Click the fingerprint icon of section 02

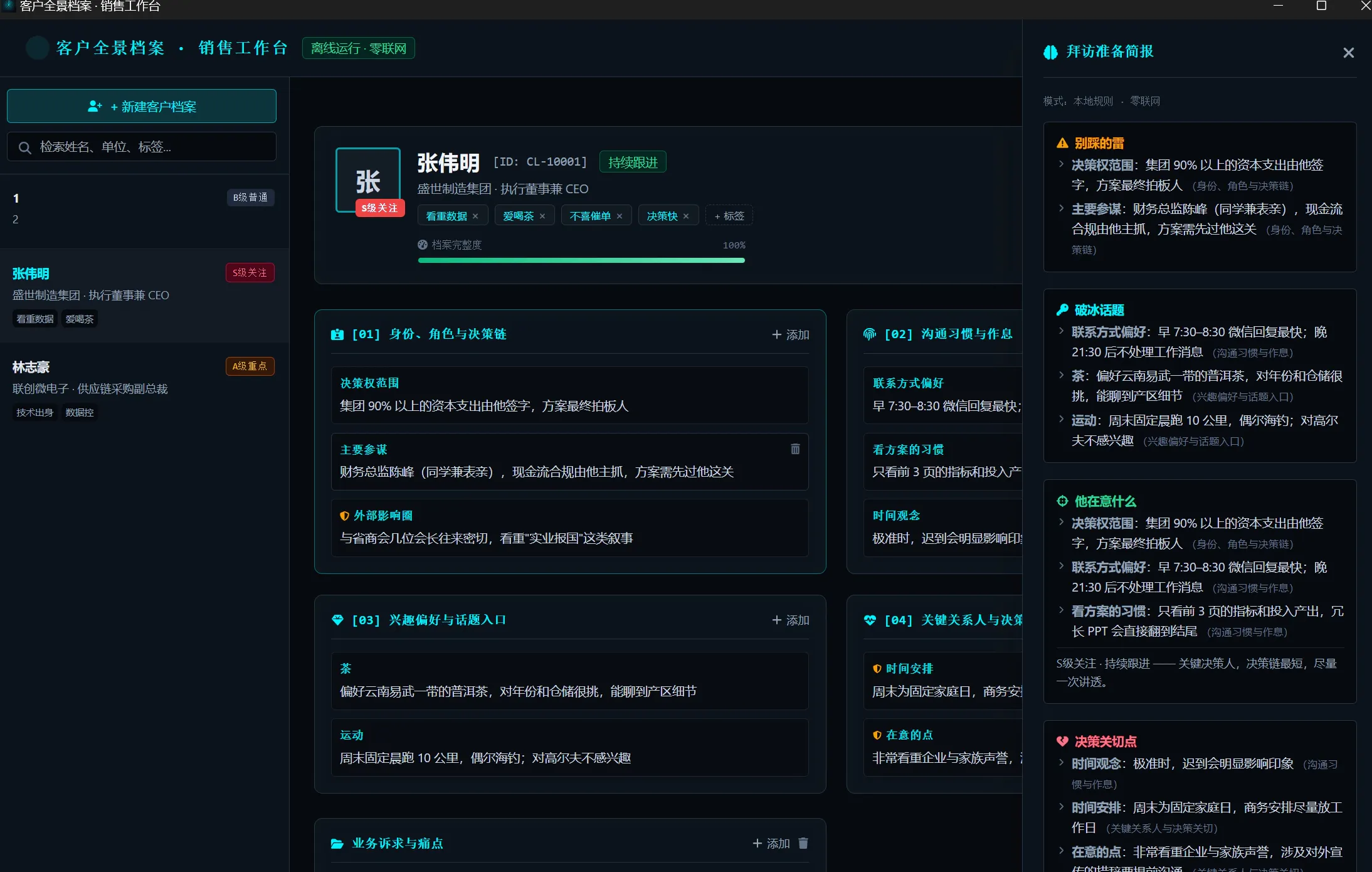(870, 334)
